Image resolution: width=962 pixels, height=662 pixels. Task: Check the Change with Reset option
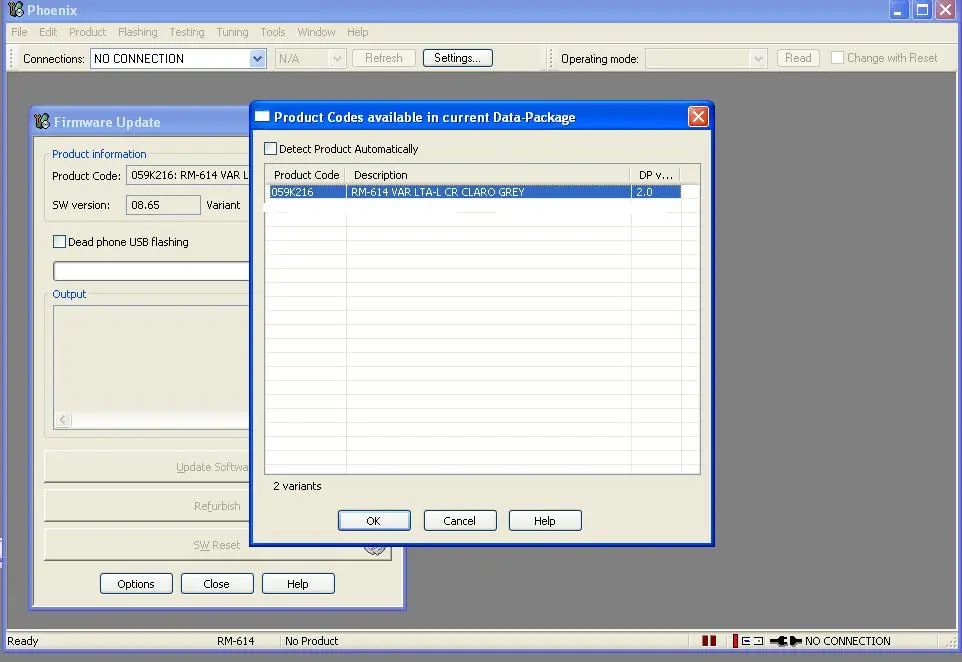click(x=838, y=58)
